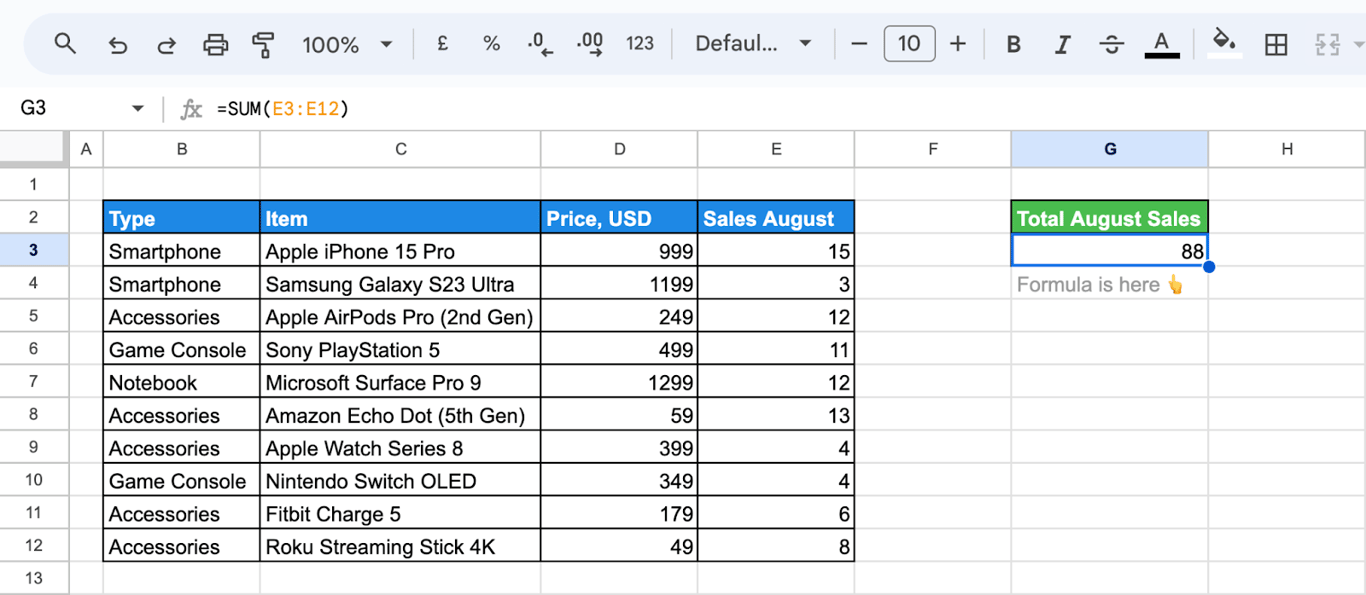1366x595 pixels.
Task: Select the price cell 1299
Action: click(x=619, y=382)
